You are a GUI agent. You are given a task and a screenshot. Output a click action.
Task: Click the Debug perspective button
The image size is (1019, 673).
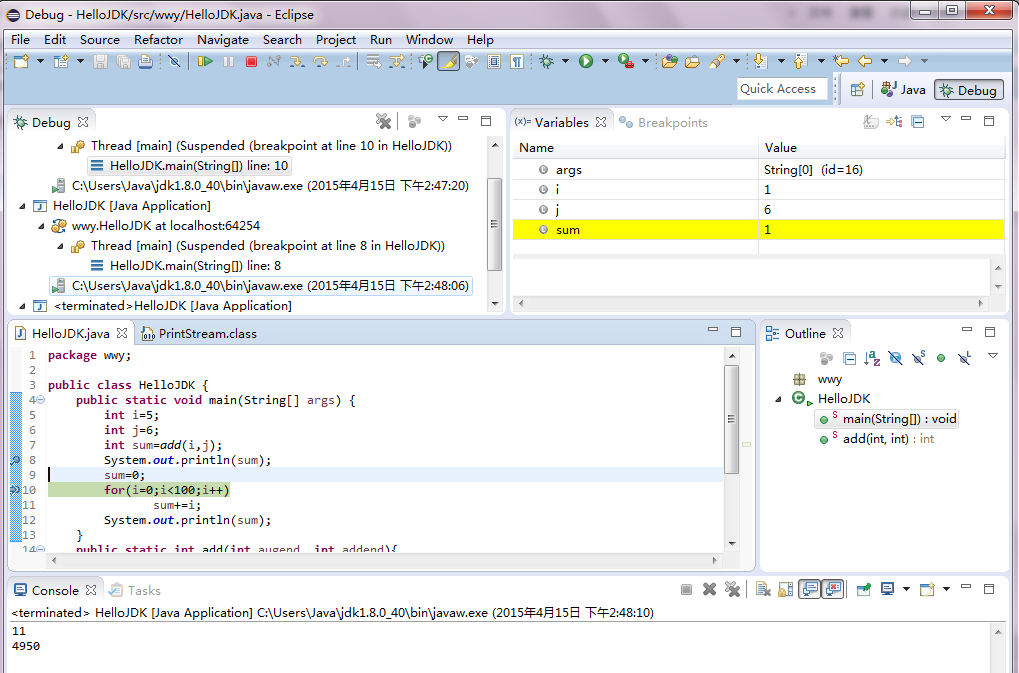pos(969,90)
